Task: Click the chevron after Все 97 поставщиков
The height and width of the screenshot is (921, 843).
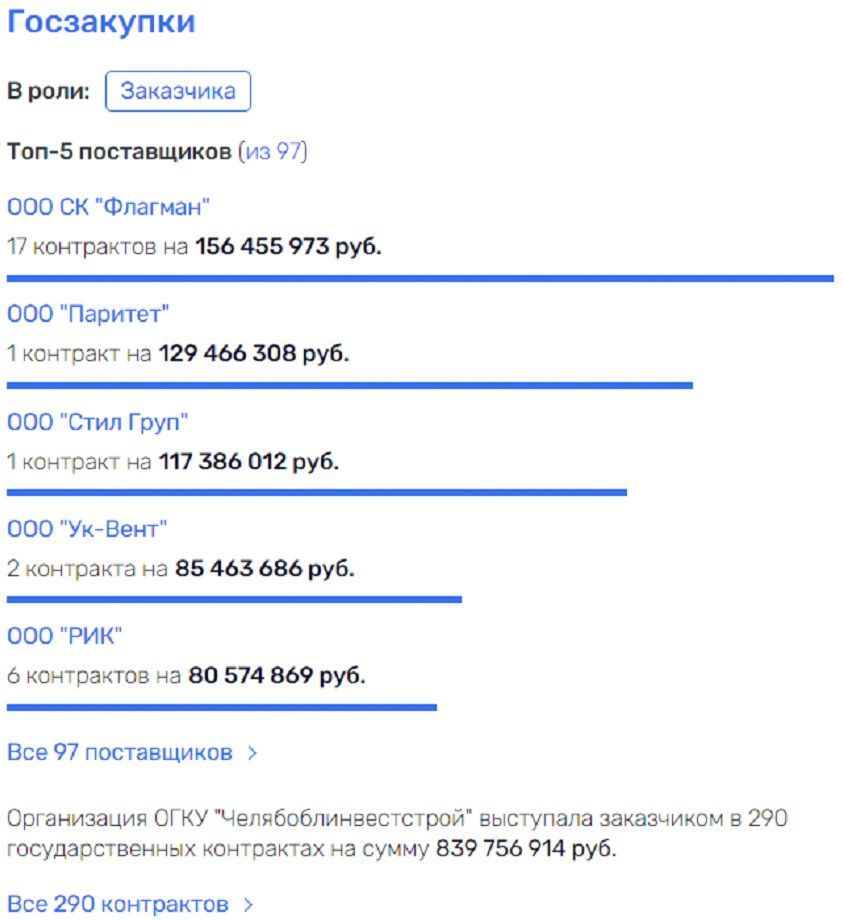Action: click(x=253, y=753)
